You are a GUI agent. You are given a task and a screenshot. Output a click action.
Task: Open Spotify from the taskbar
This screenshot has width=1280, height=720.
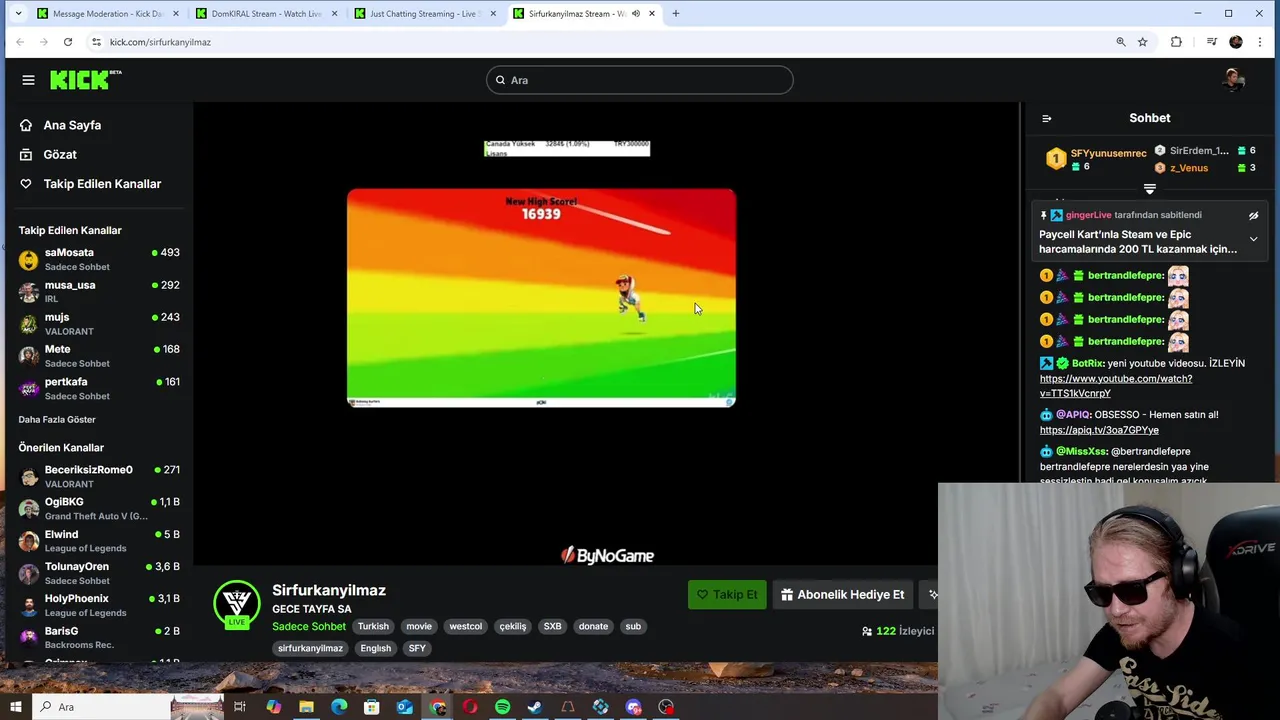click(x=502, y=707)
